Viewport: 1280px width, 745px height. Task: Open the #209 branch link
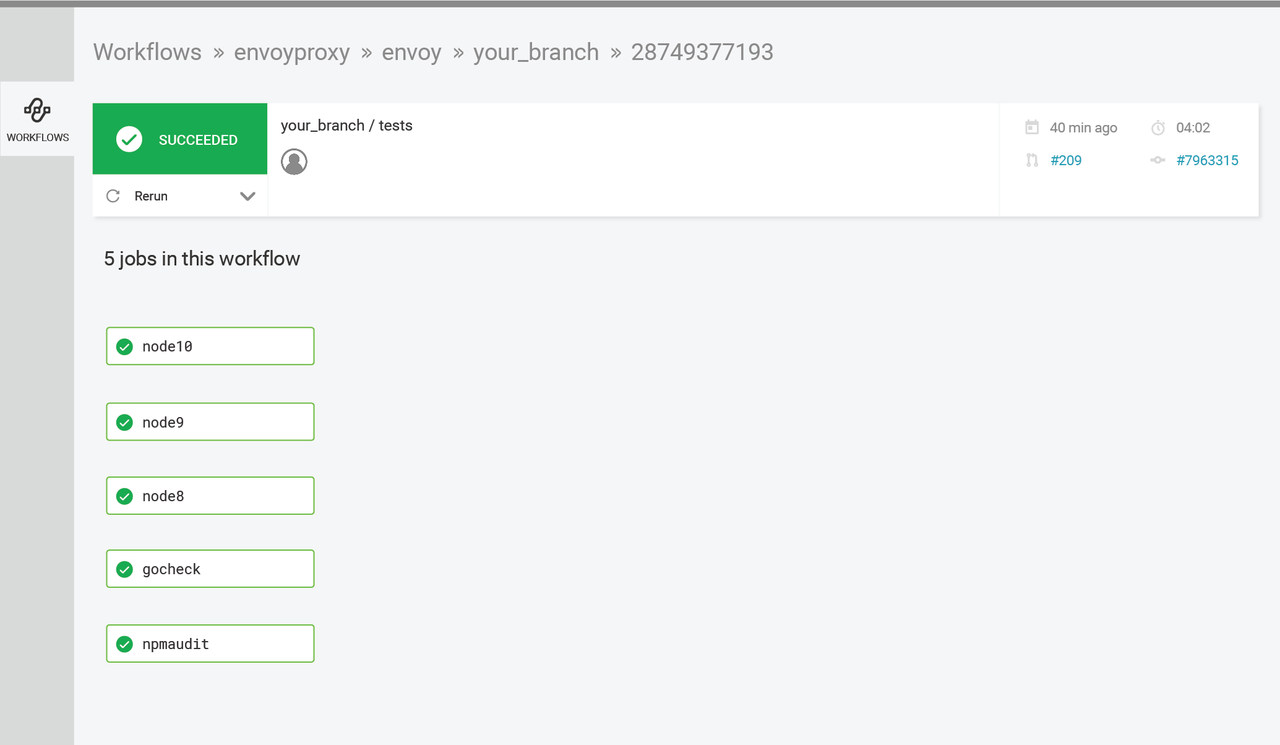[x=1068, y=160]
